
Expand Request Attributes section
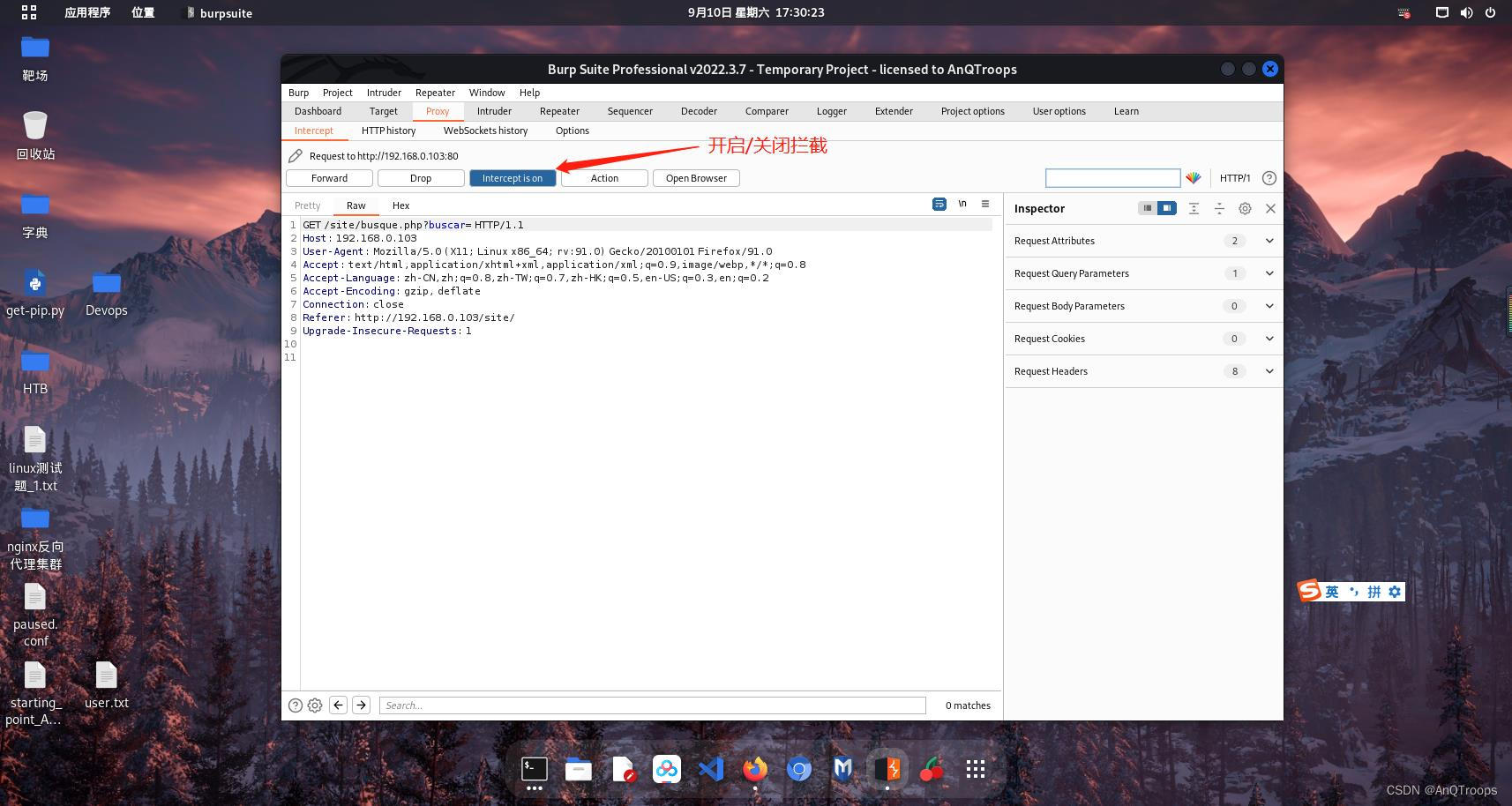(1269, 241)
